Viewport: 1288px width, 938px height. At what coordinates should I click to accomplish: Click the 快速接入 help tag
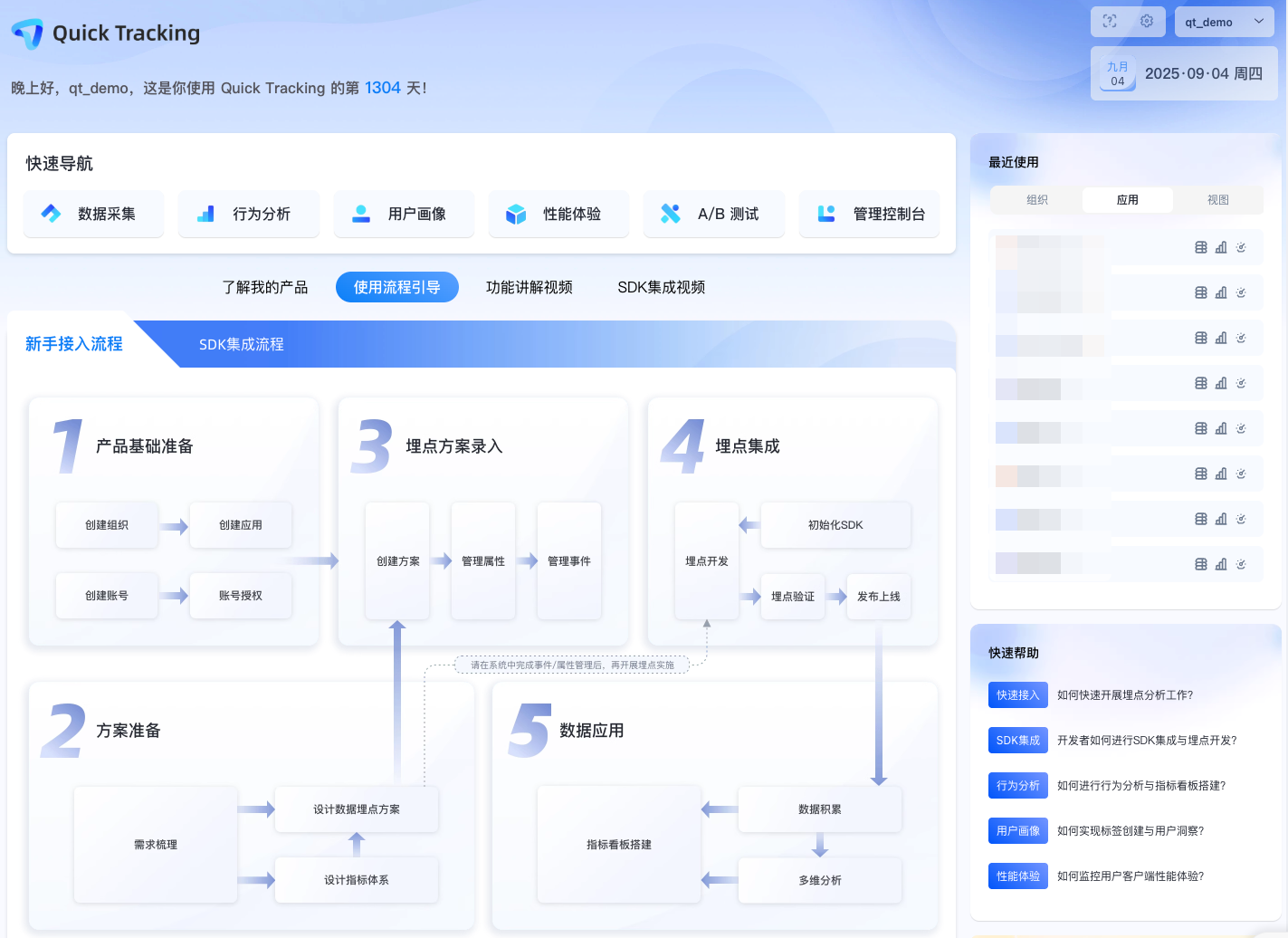tap(1018, 695)
